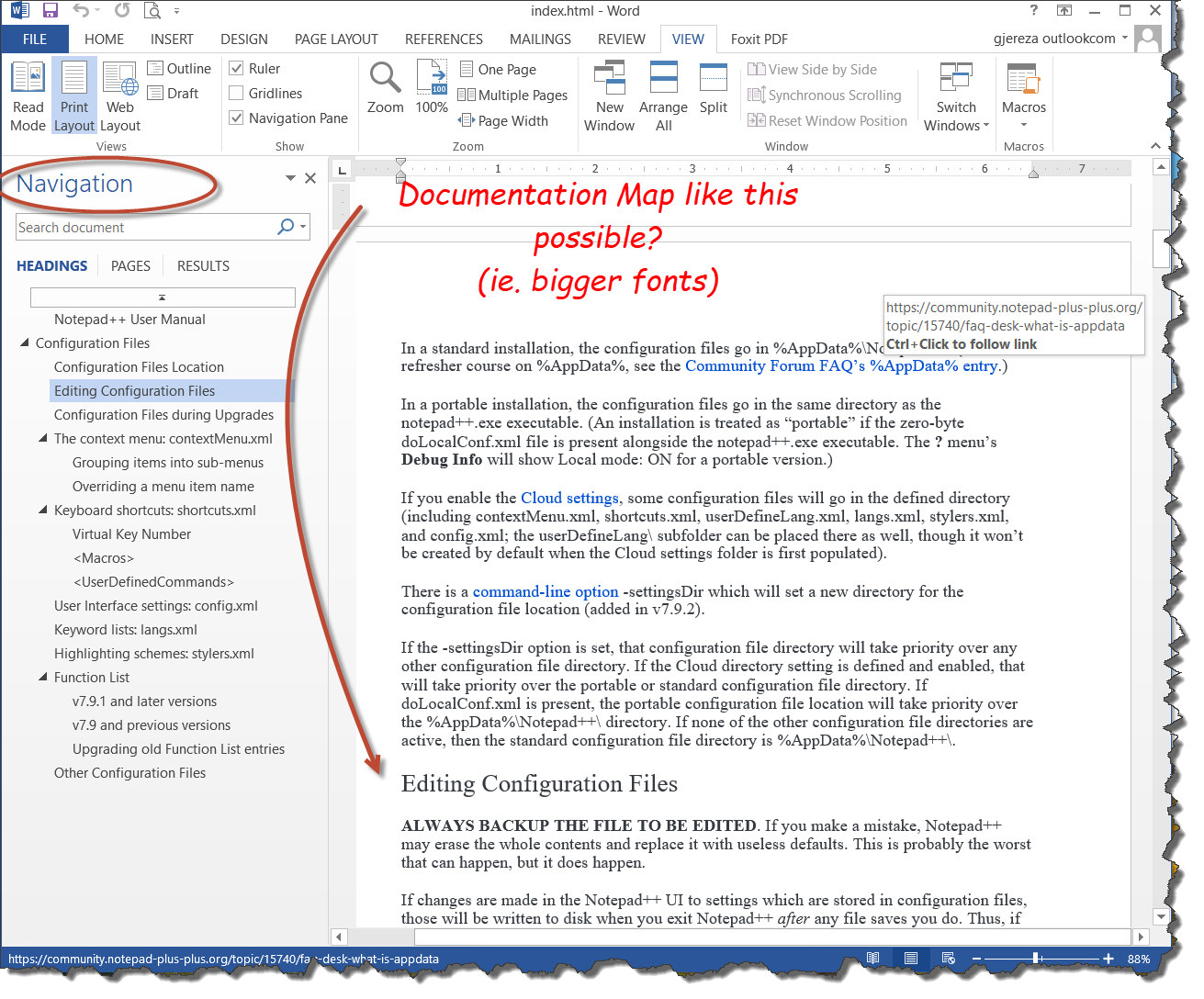Split the document window
The height and width of the screenshot is (999, 1204).
pyautogui.click(x=714, y=87)
